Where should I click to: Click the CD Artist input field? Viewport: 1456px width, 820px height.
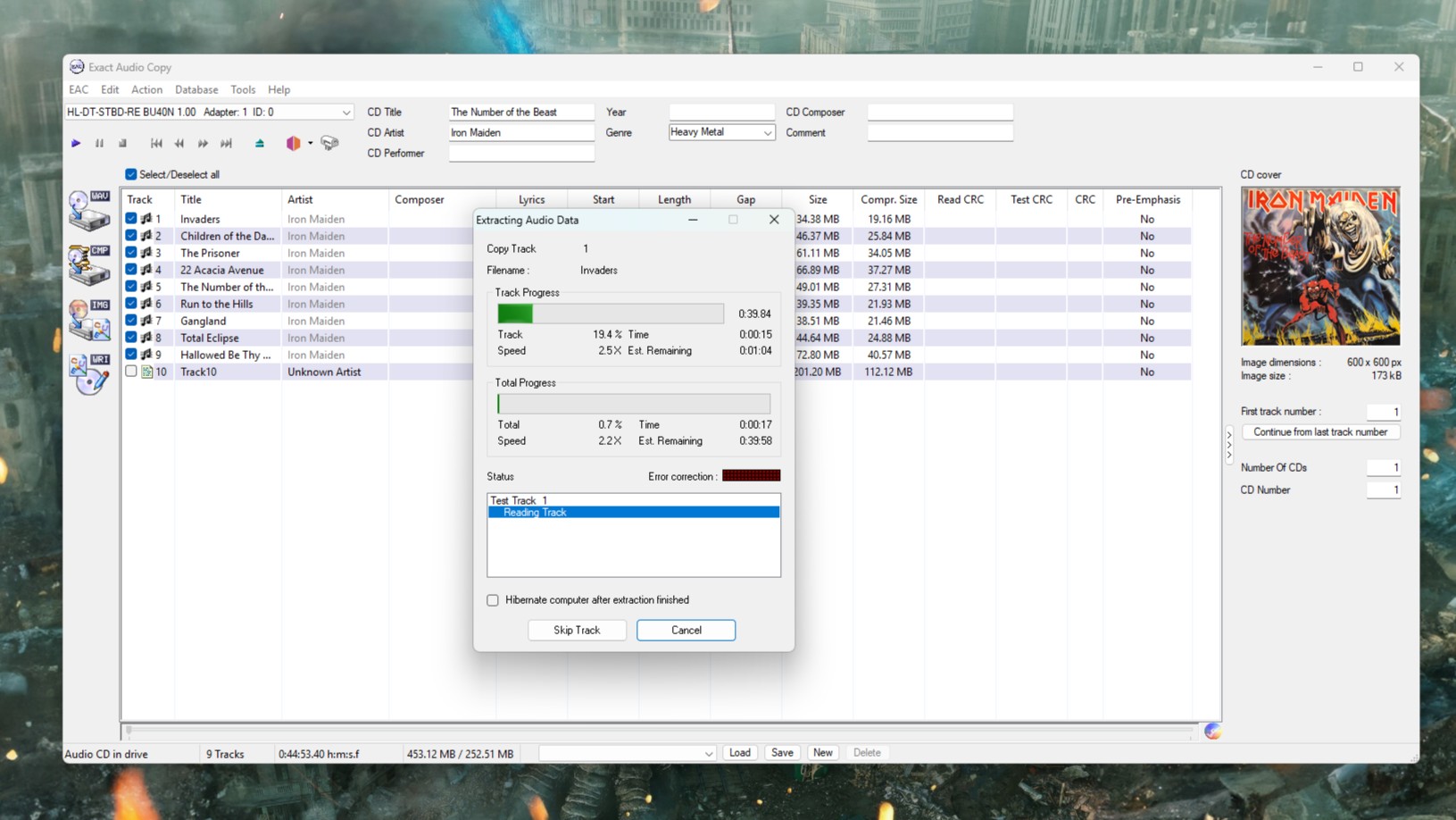tap(521, 132)
